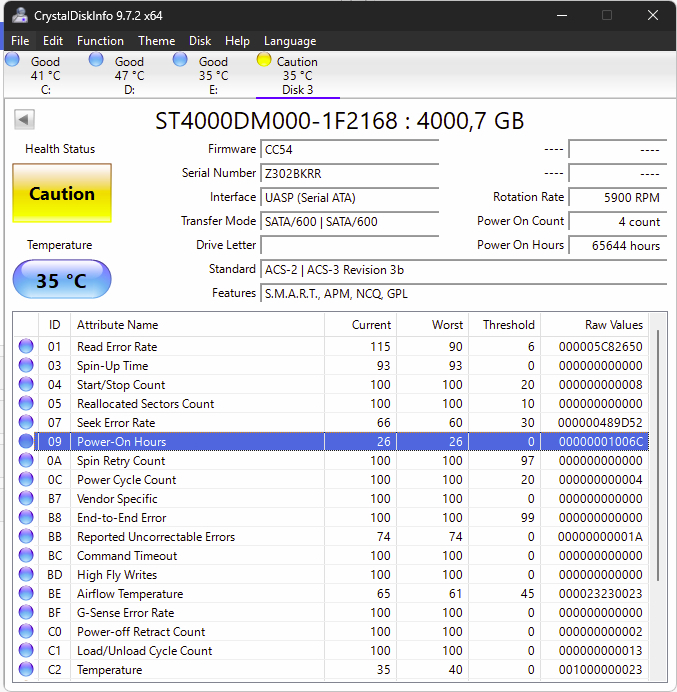677x692 pixels.
Task: Open the Theme menu
Action: pyautogui.click(x=157, y=41)
